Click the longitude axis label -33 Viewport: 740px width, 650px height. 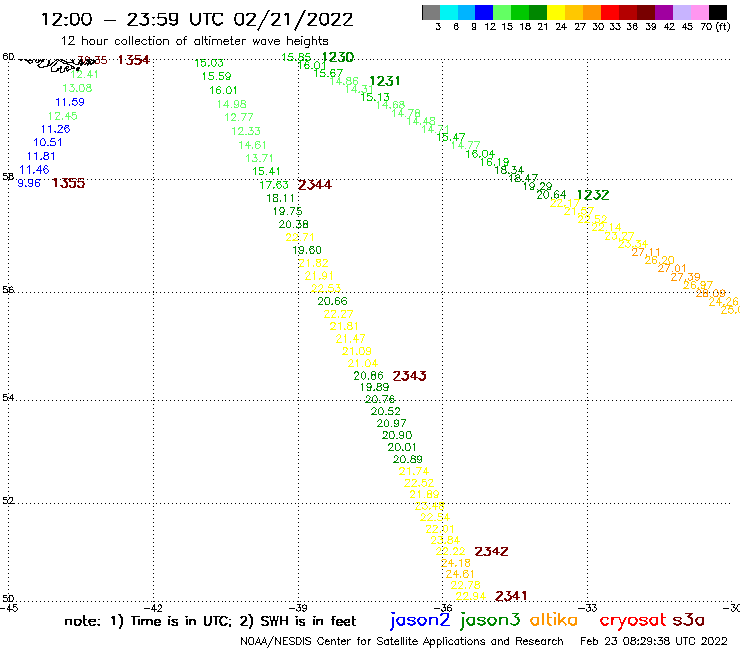tap(588, 608)
